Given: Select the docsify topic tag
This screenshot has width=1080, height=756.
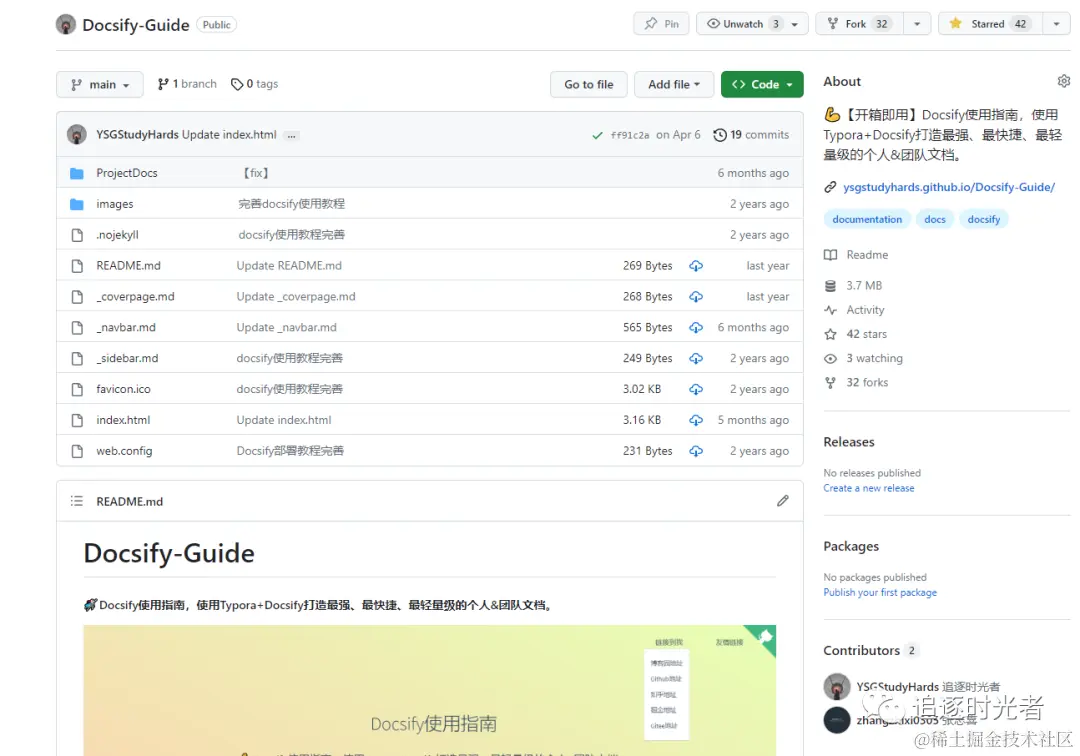Looking at the screenshot, I should (x=984, y=219).
